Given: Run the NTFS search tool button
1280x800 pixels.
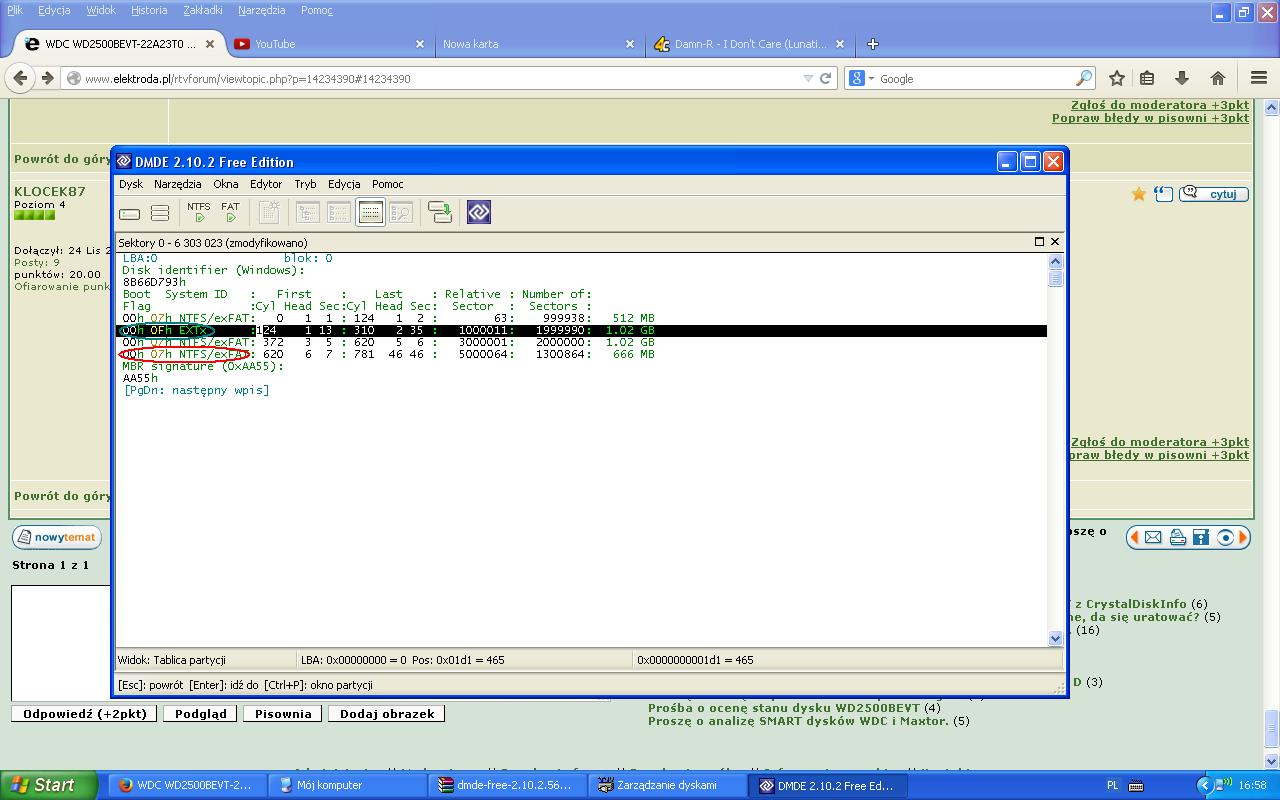Looking at the screenshot, I should pyautogui.click(x=199, y=212).
